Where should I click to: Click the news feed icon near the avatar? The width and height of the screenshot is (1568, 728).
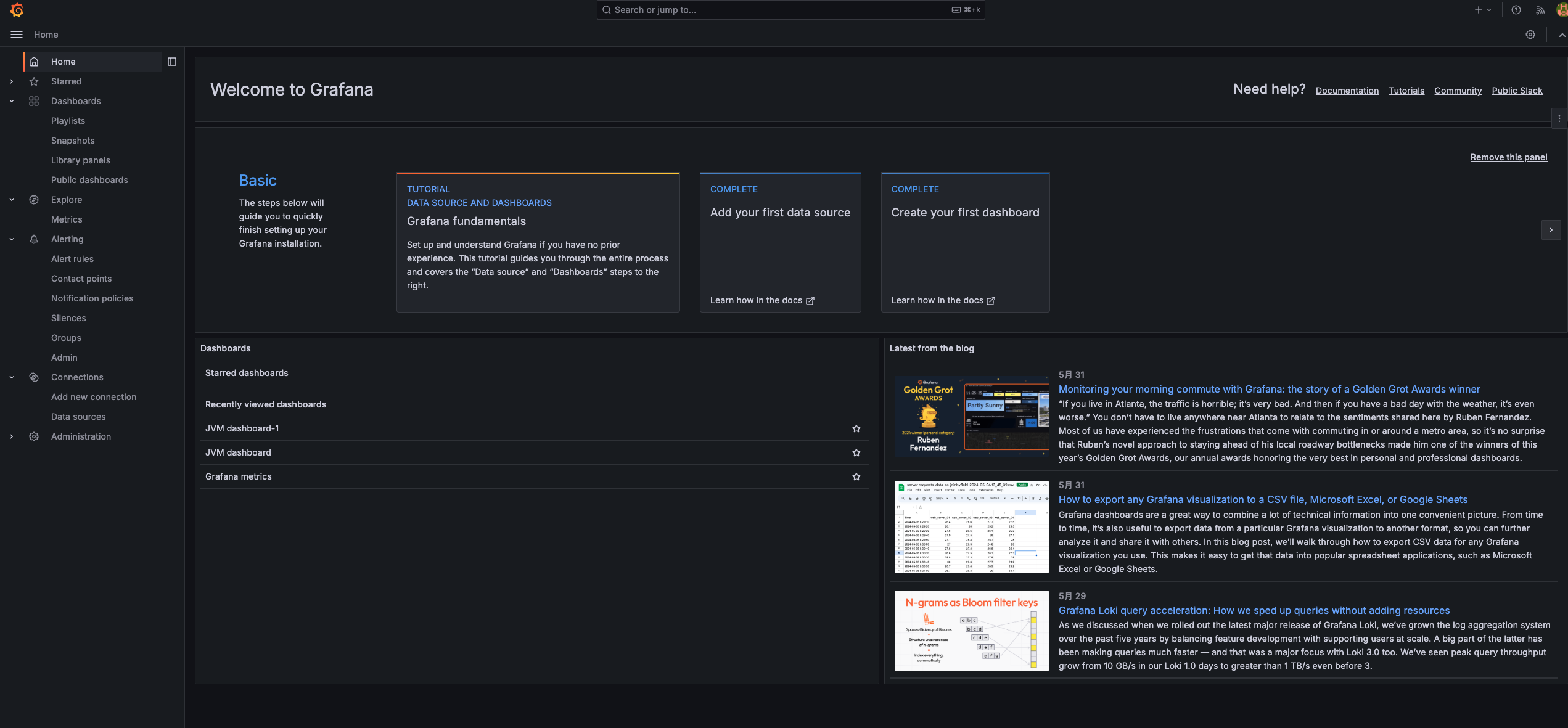1540,10
